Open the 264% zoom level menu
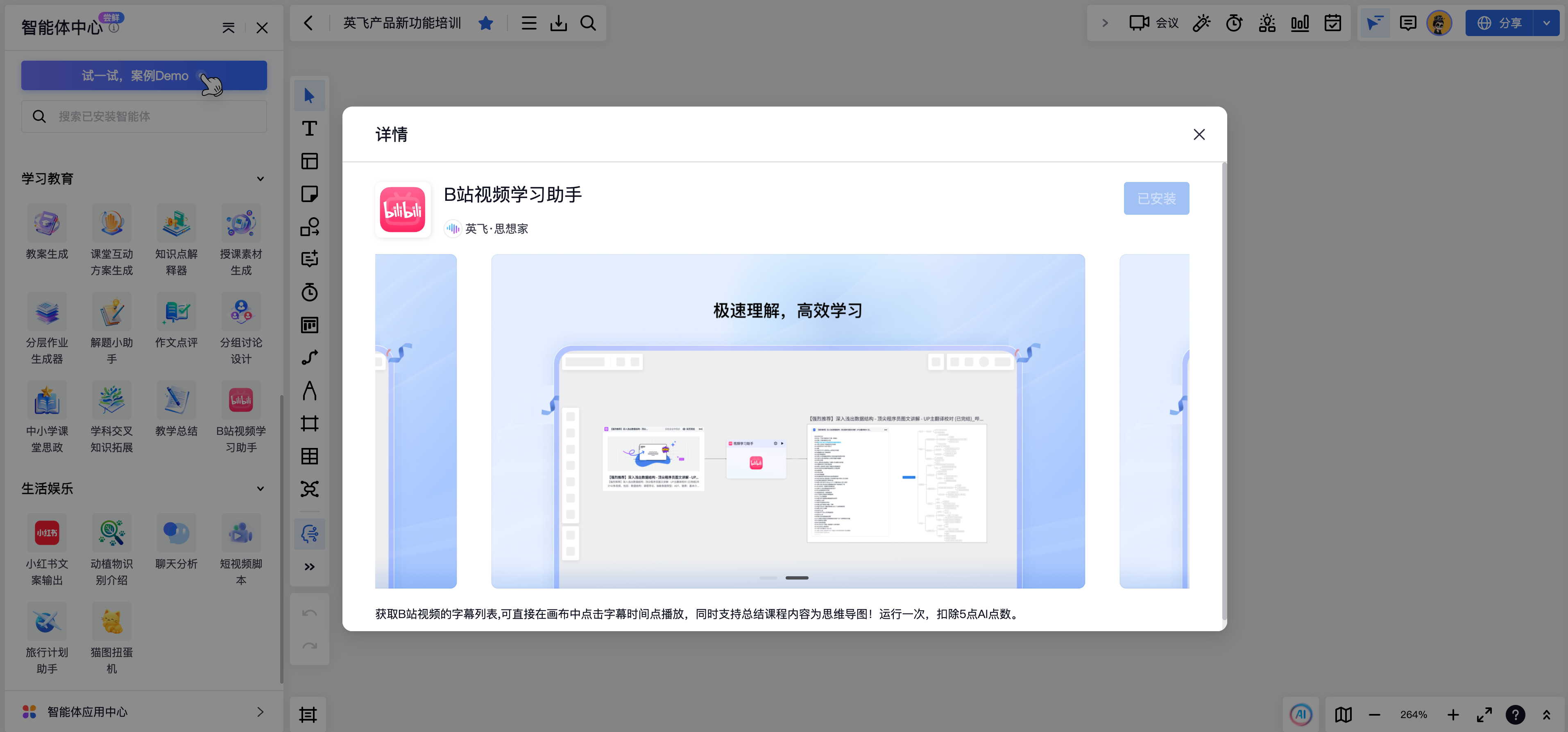The width and height of the screenshot is (1568, 732). 1414,714
